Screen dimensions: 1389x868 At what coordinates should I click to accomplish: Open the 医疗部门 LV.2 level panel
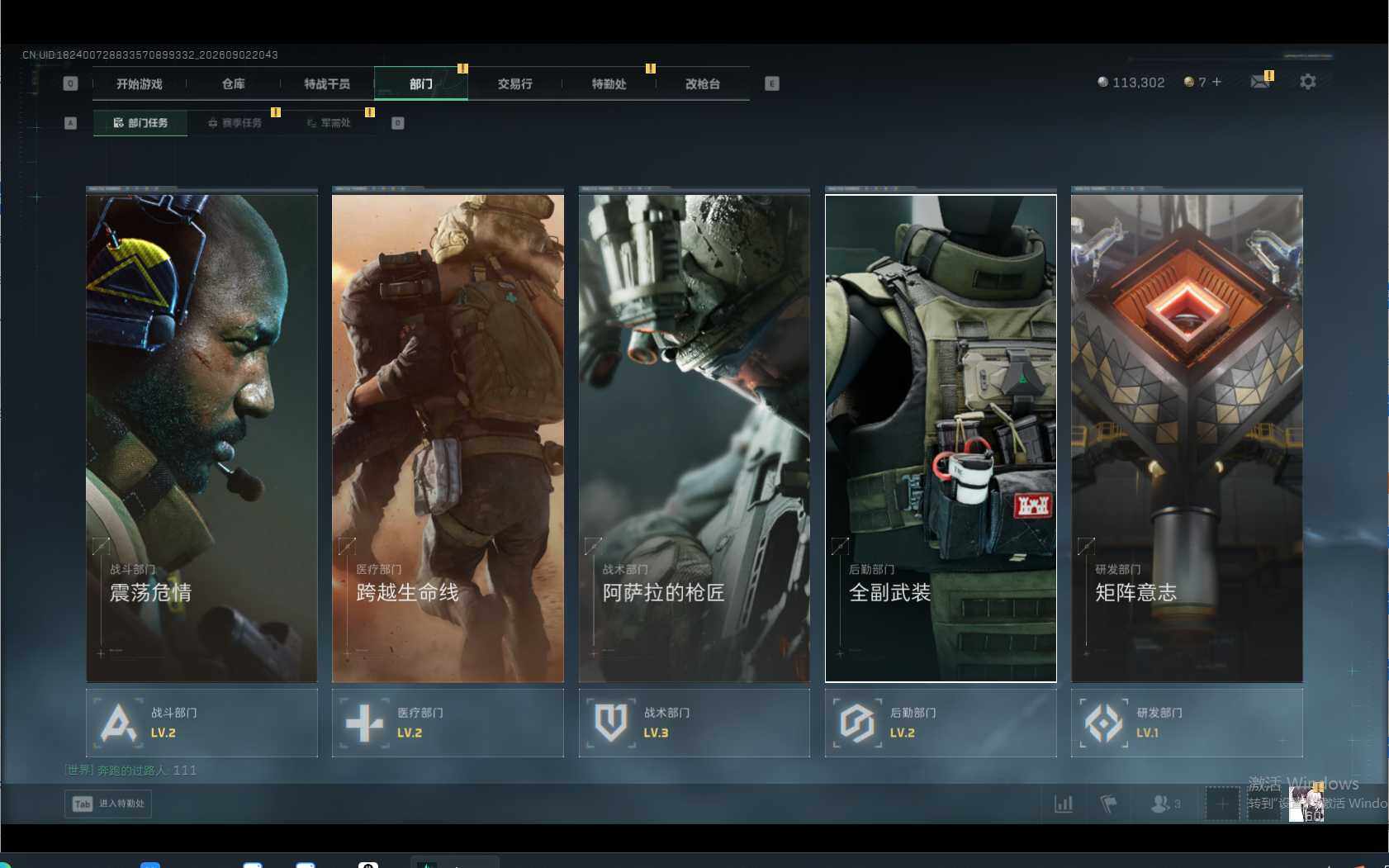tap(448, 723)
